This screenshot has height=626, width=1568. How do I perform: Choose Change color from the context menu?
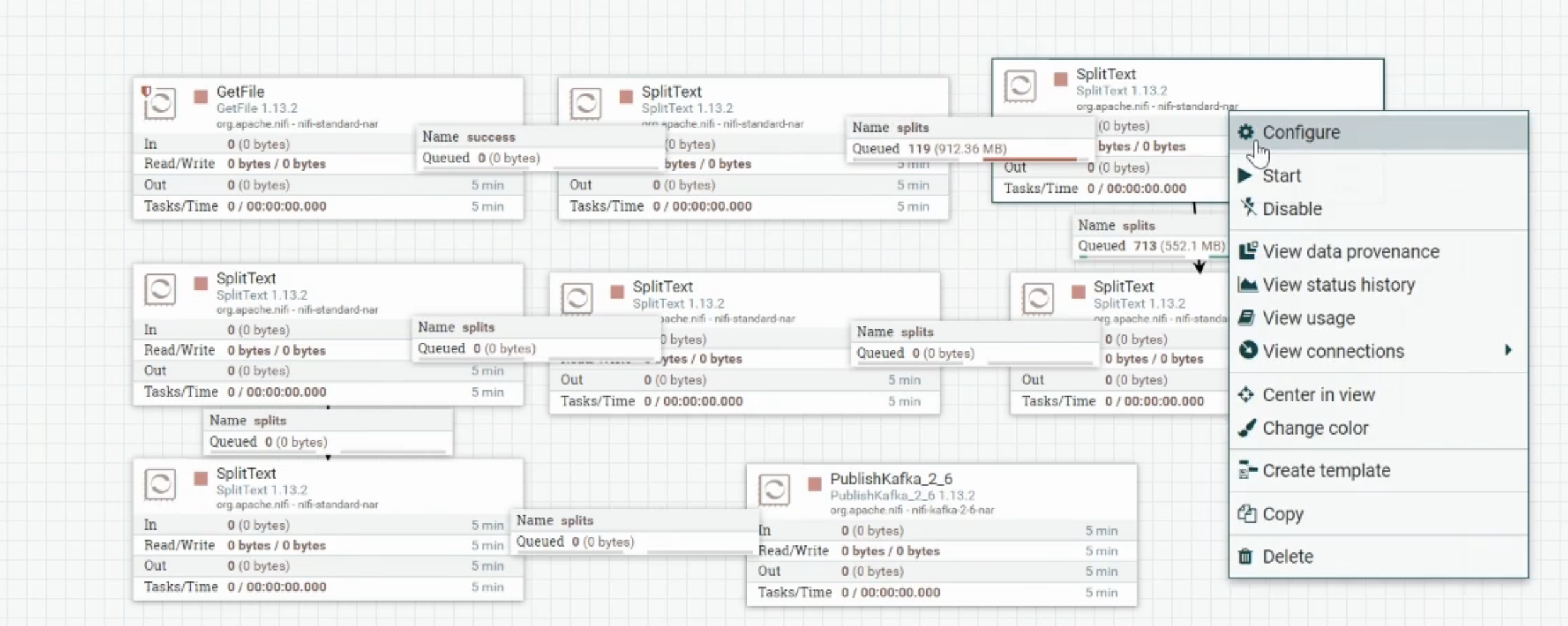(x=1314, y=428)
